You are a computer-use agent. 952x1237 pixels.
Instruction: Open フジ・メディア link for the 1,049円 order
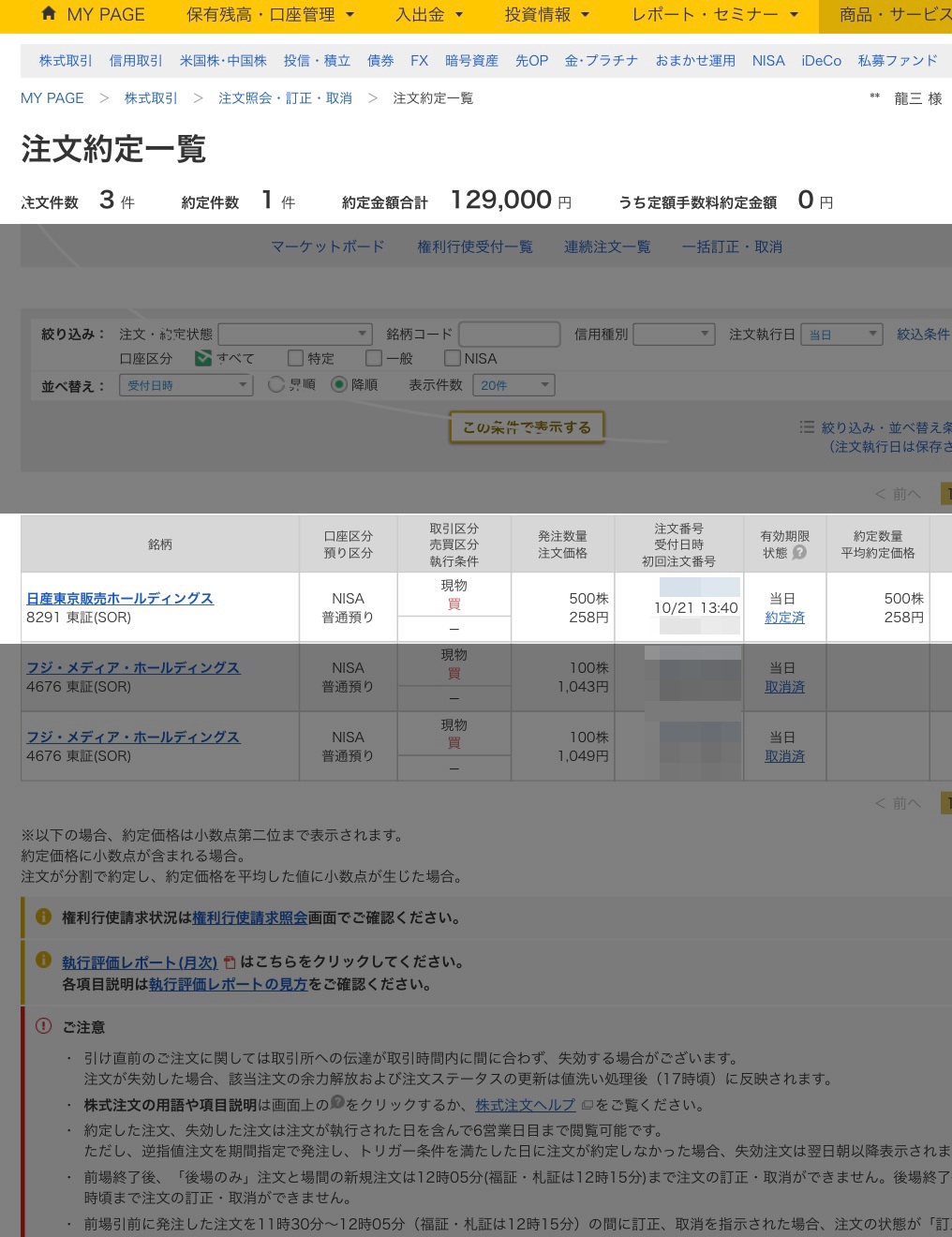[133, 738]
